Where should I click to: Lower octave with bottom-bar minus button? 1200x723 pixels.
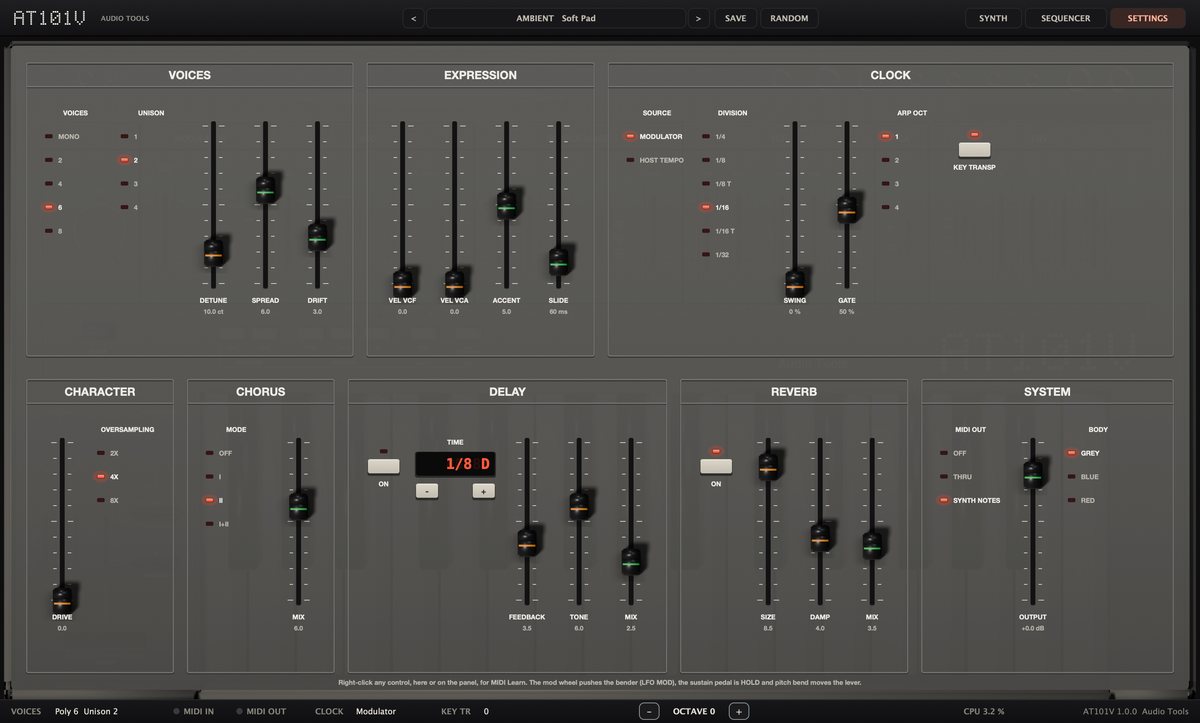coord(650,711)
